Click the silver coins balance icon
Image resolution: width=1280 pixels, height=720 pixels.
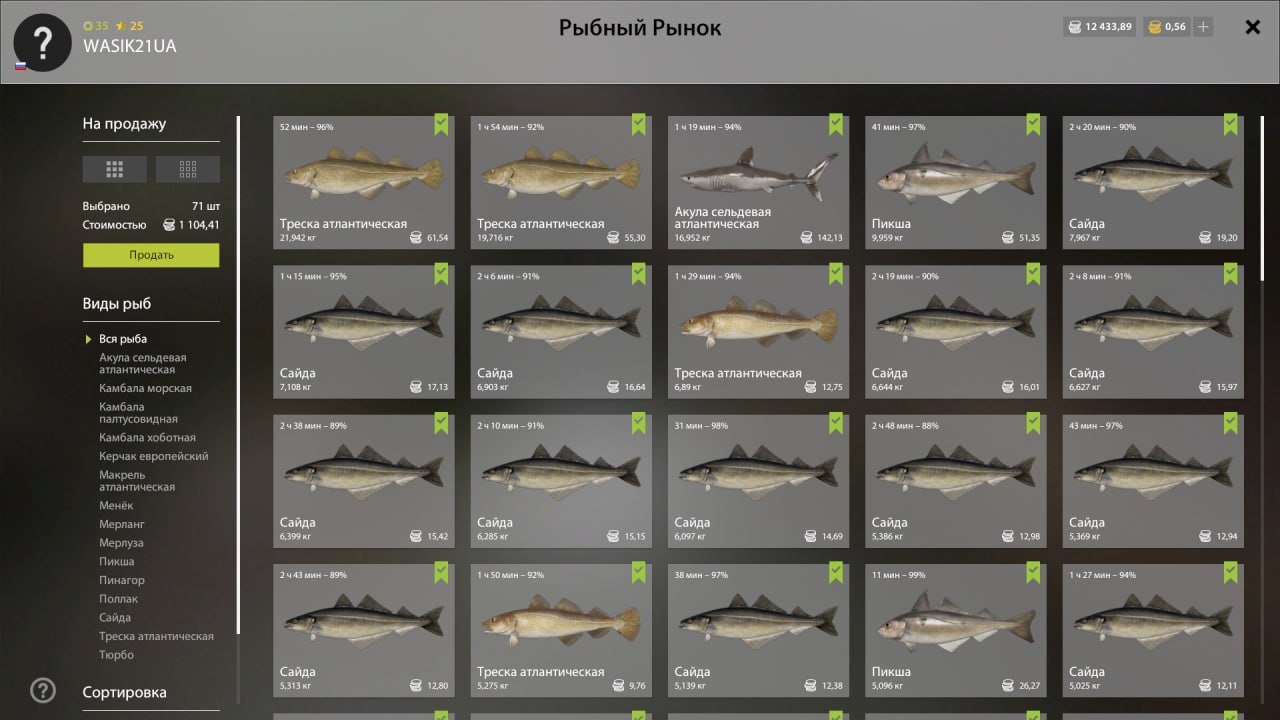(1076, 27)
